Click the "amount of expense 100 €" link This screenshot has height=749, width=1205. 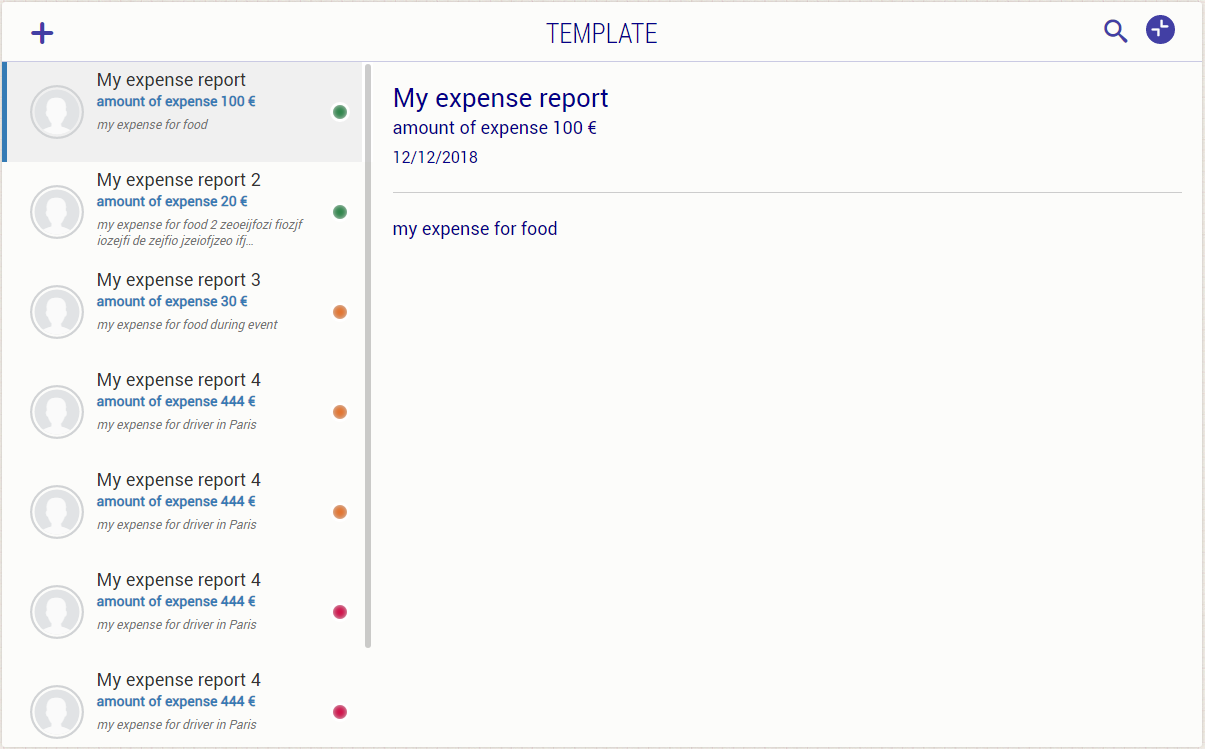pyautogui.click(x=494, y=127)
